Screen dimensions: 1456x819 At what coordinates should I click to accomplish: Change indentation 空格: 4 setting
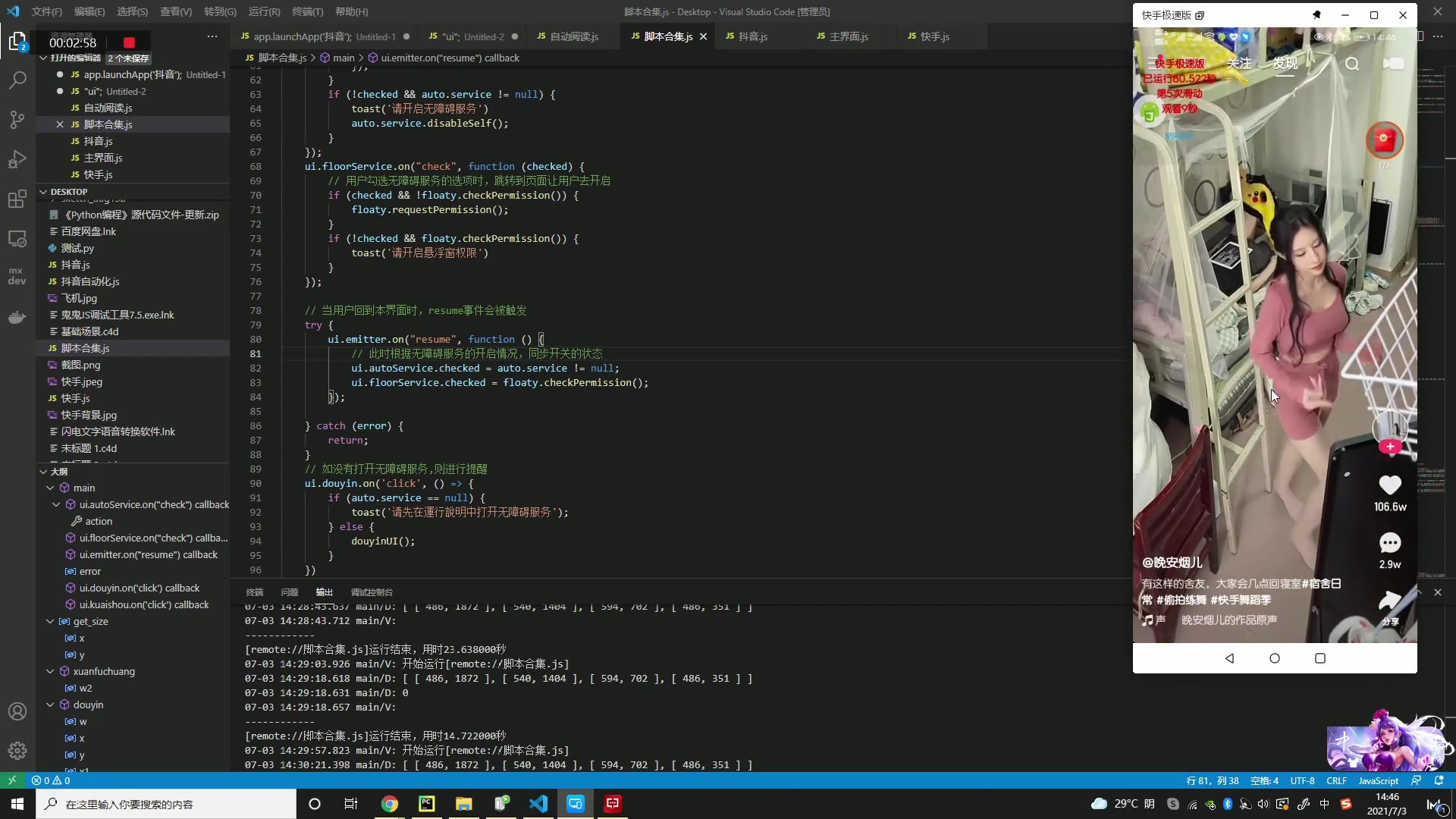pyautogui.click(x=1264, y=780)
